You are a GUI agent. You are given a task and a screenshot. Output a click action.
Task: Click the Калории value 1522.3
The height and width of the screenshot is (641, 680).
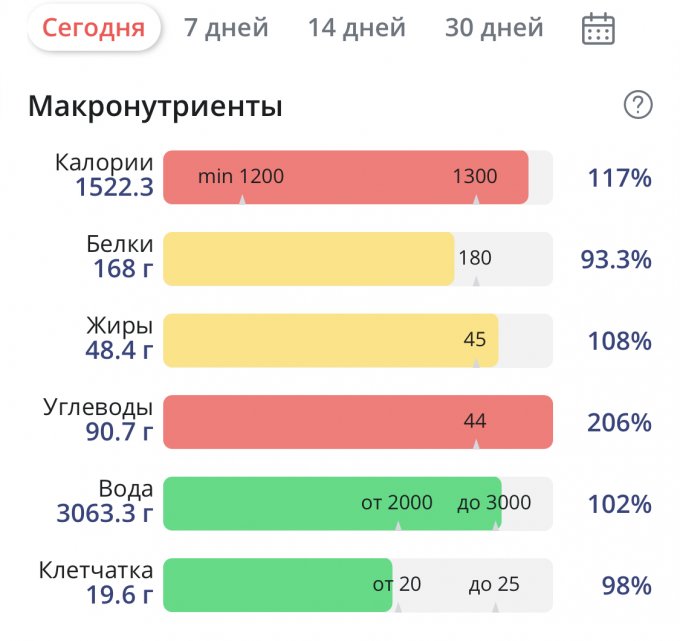point(114,186)
